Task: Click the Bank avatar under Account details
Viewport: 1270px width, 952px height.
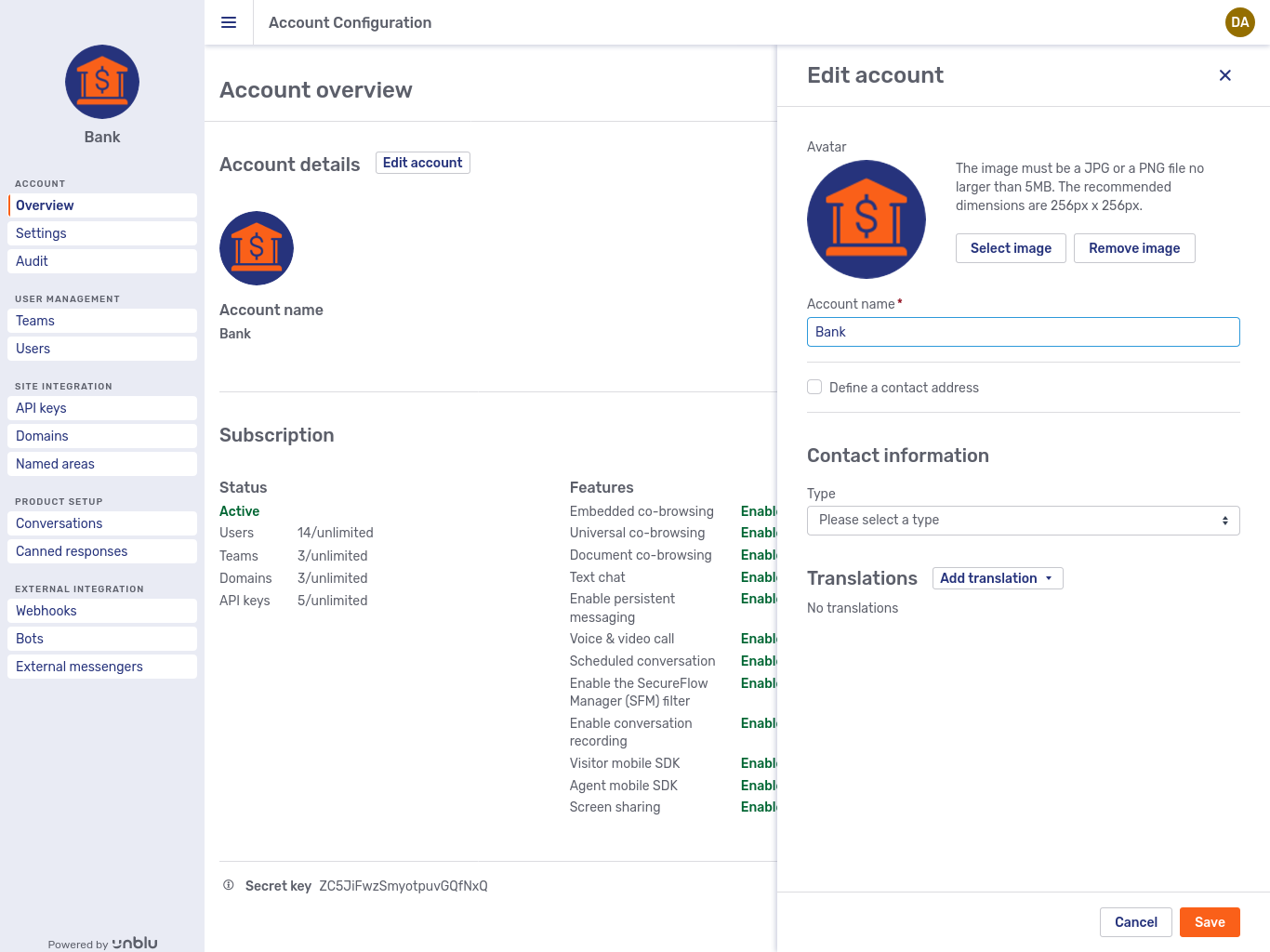Action: click(257, 248)
